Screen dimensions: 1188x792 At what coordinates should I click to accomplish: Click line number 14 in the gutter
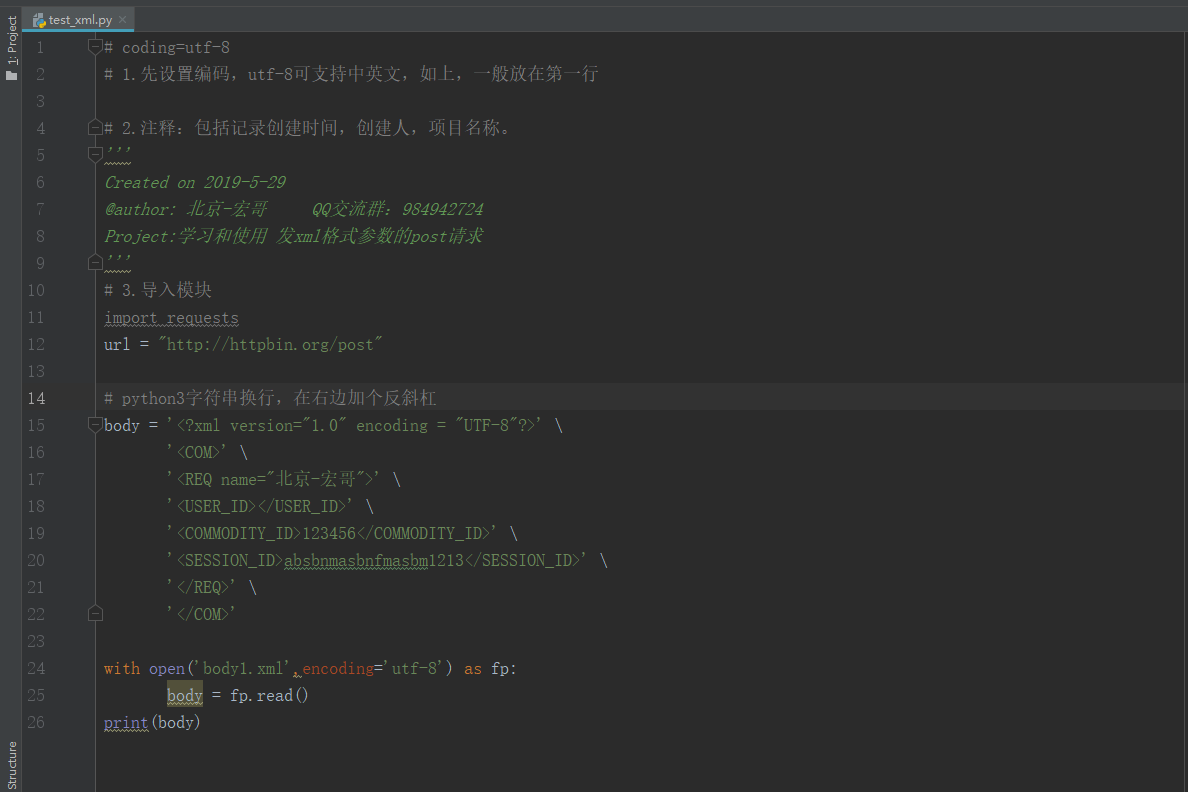(x=36, y=397)
